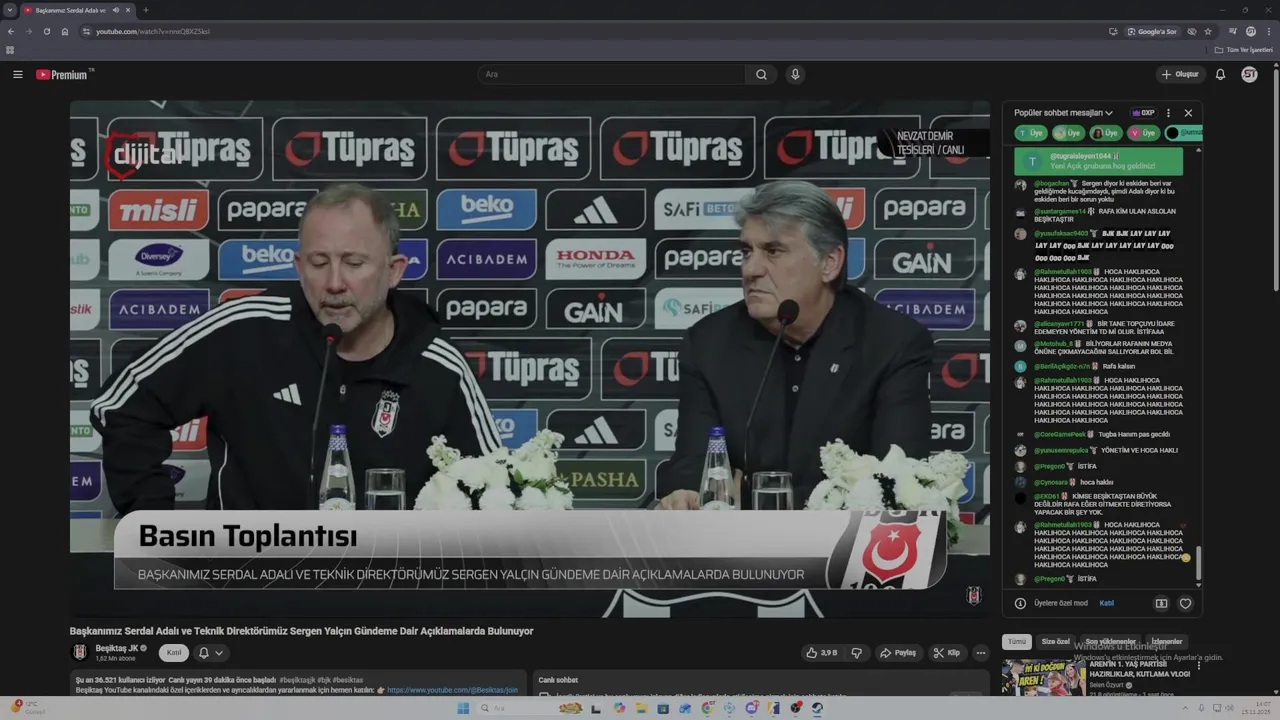Select Son yüklenenler filter chip
1280x720 pixels.
pyautogui.click(x=1110, y=641)
